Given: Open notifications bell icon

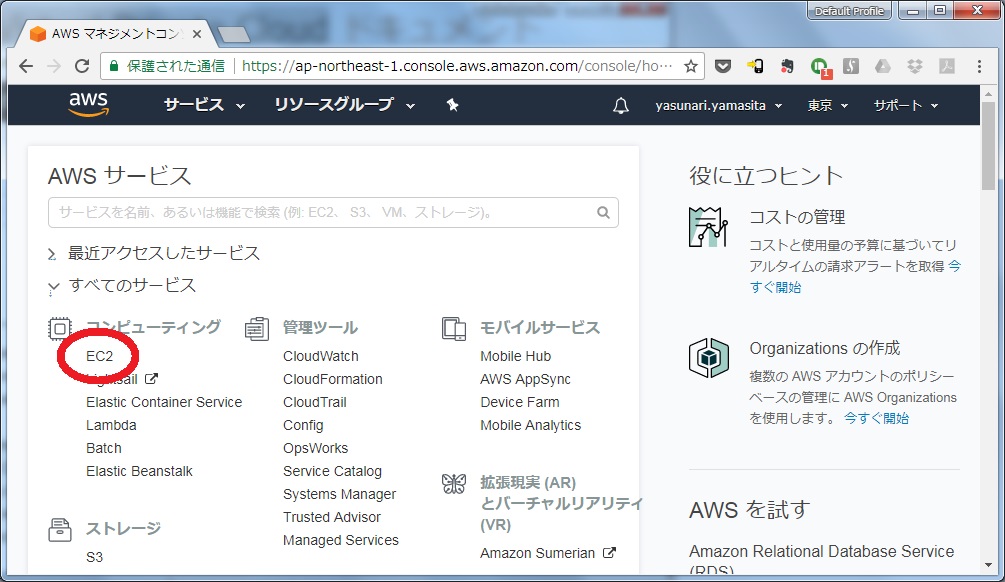Looking at the screenshot, I should 620,106.
